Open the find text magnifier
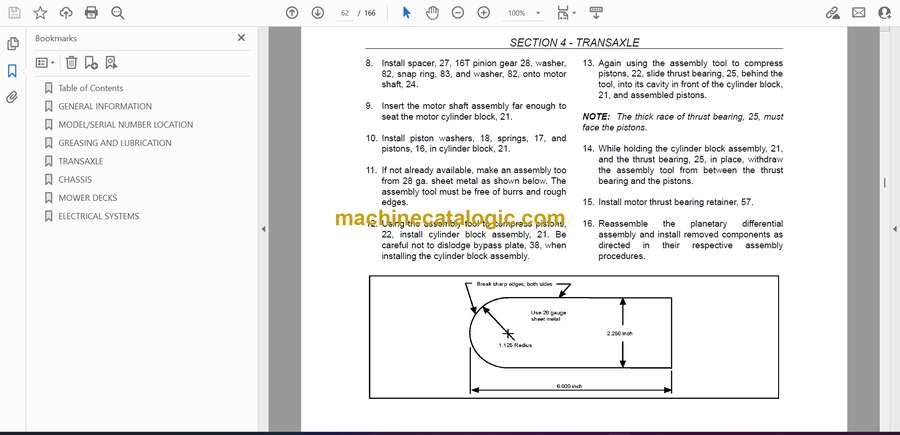The image size is (900, 435). click(118, 13)
